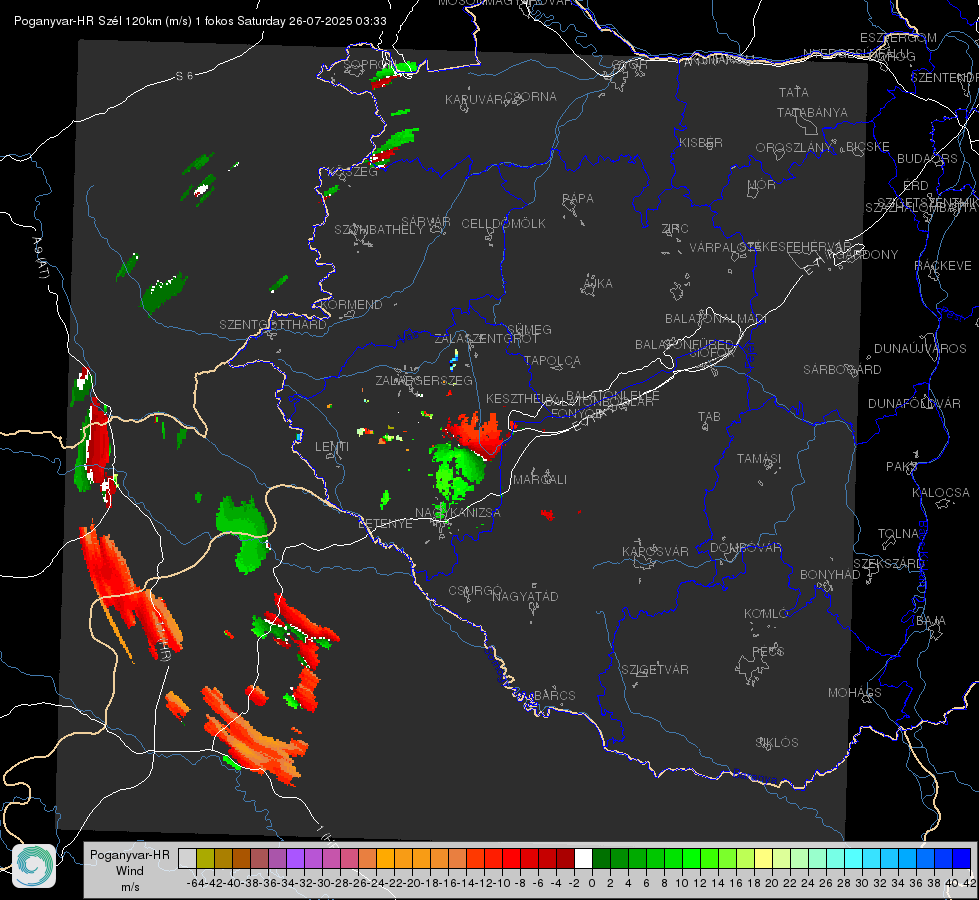Click the Poganyvar-HR Wind m/s legend label
The width and height of the screenshot is (979, 900).
click(129, 871)
